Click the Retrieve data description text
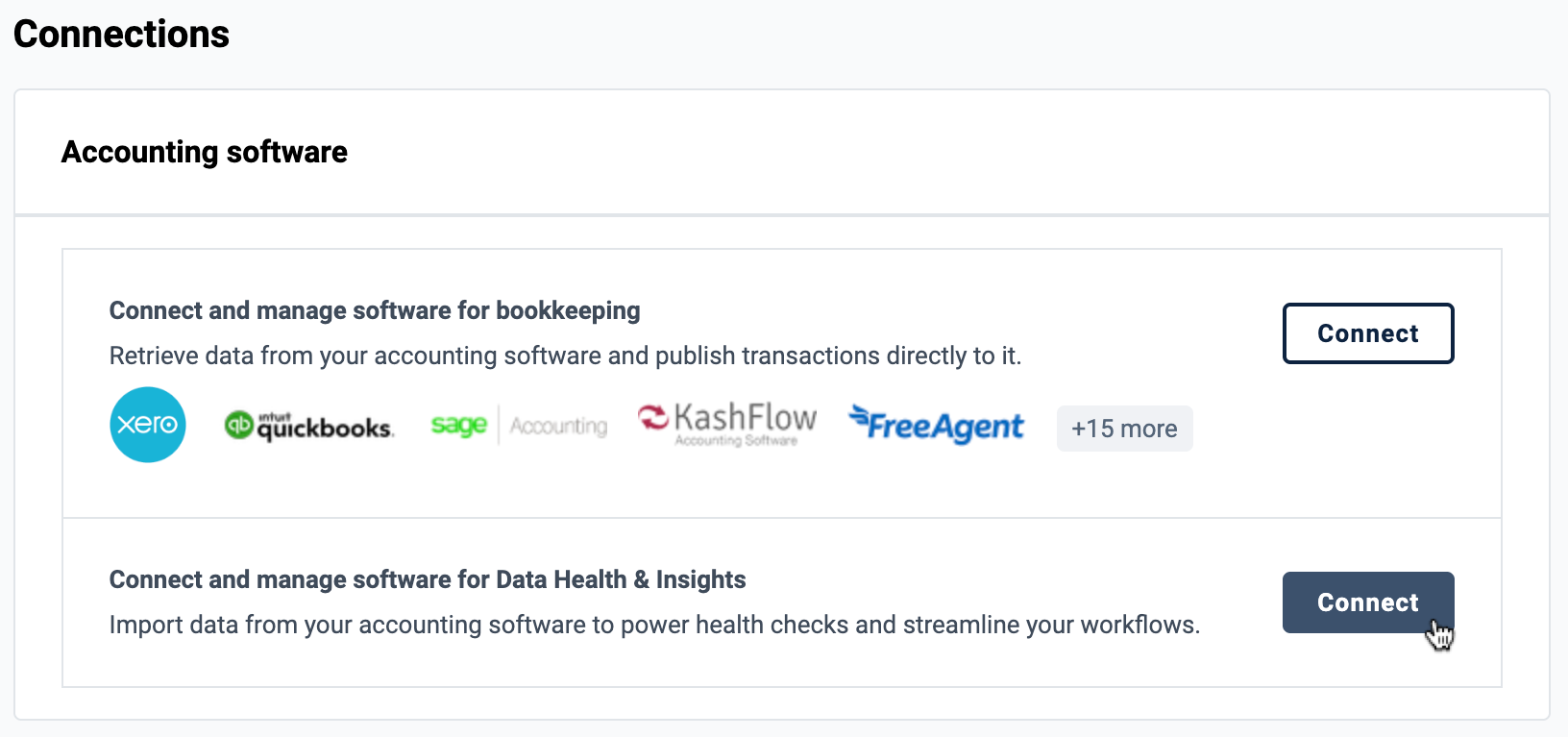1568x737 pixels. [x=565, y=356]
